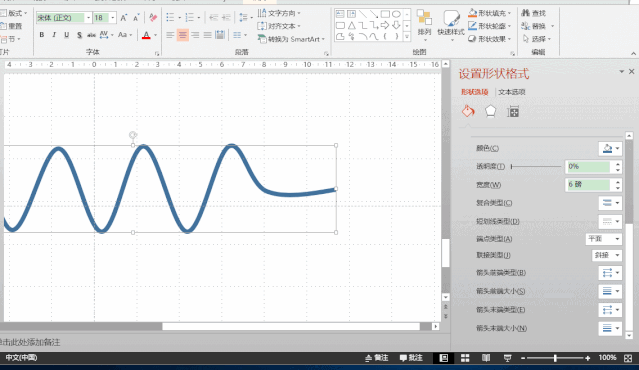The height and width of the screenshot is (370, 639).
Task: Switch to Shape Options (形状选项) tab
Action: (x=474, y=92)
